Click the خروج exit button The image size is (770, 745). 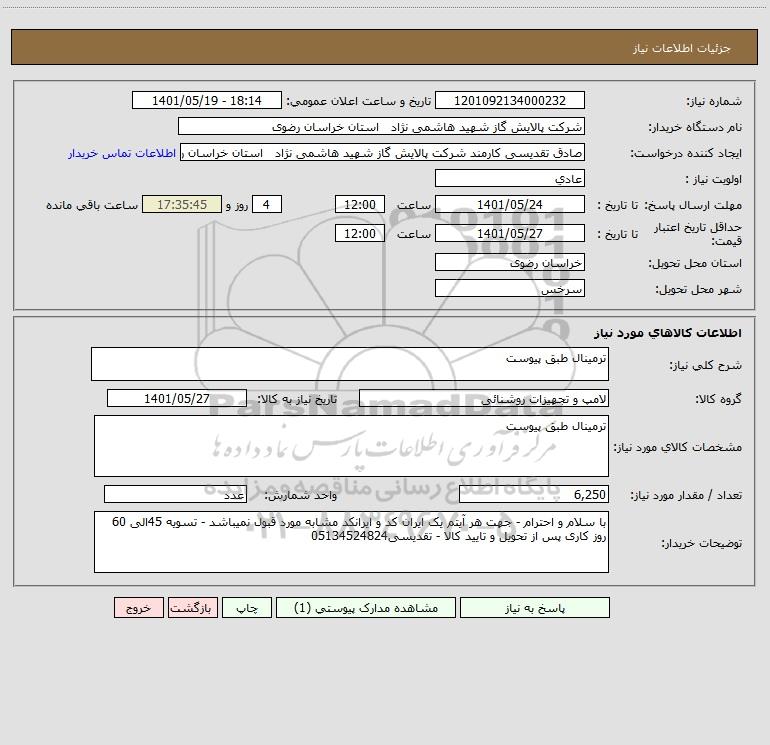pyautogui.click(x=138, y=607)
